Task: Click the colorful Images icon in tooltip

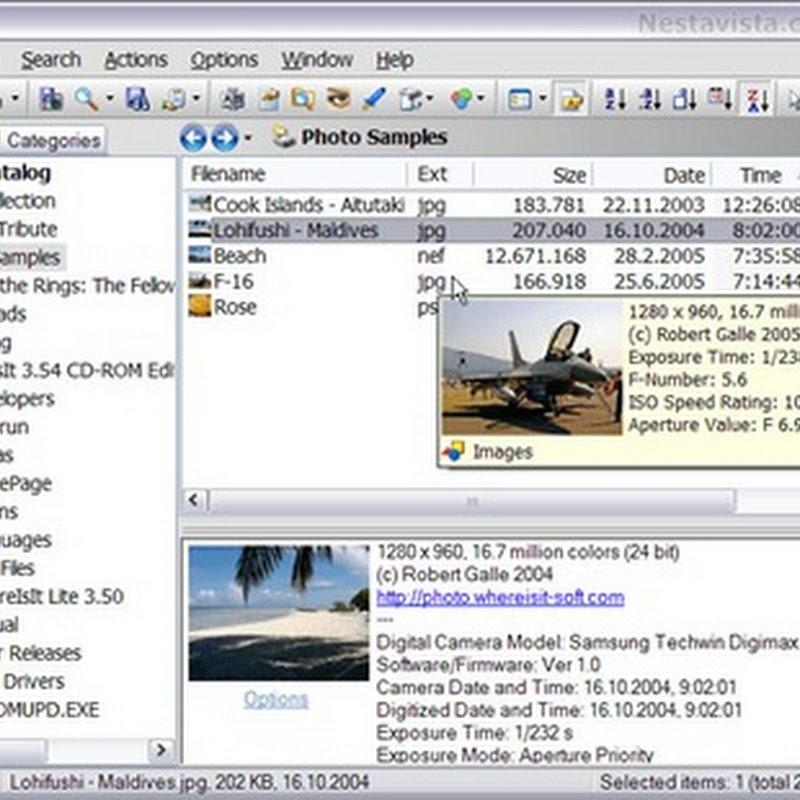Action: (x=454, y=451)
